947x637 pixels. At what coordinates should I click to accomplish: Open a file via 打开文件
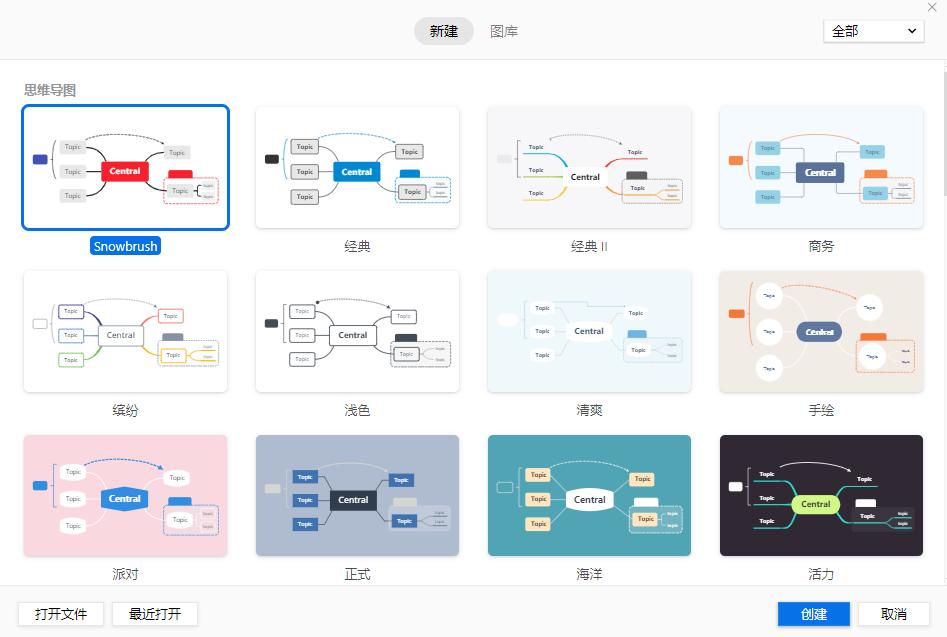[60, 614]
